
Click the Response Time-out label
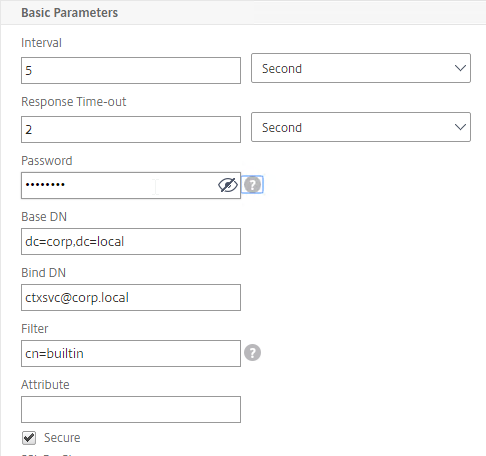tap(74, 102)
